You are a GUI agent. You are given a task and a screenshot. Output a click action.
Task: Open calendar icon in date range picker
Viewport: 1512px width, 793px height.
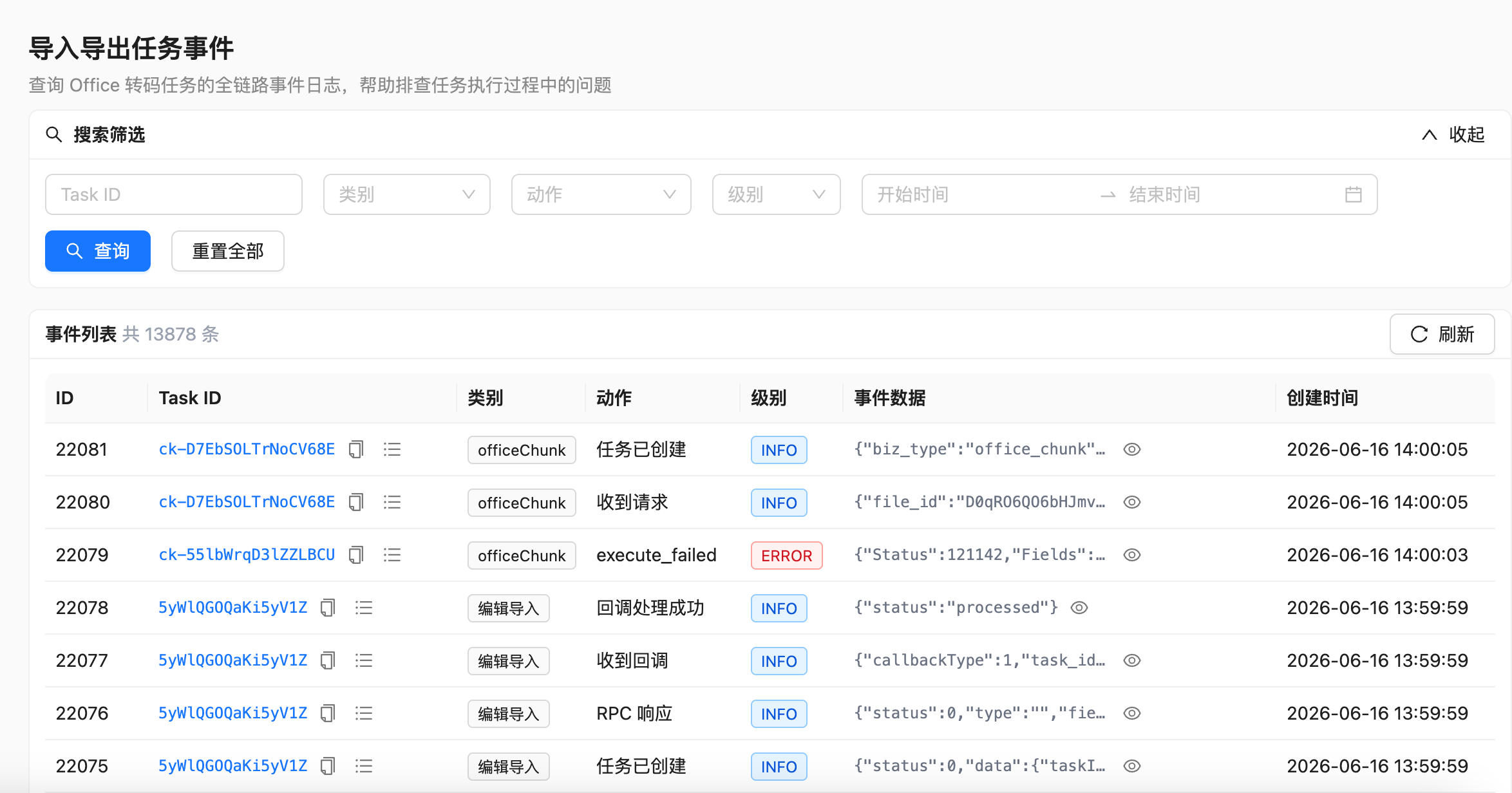tap(1354, 194)
